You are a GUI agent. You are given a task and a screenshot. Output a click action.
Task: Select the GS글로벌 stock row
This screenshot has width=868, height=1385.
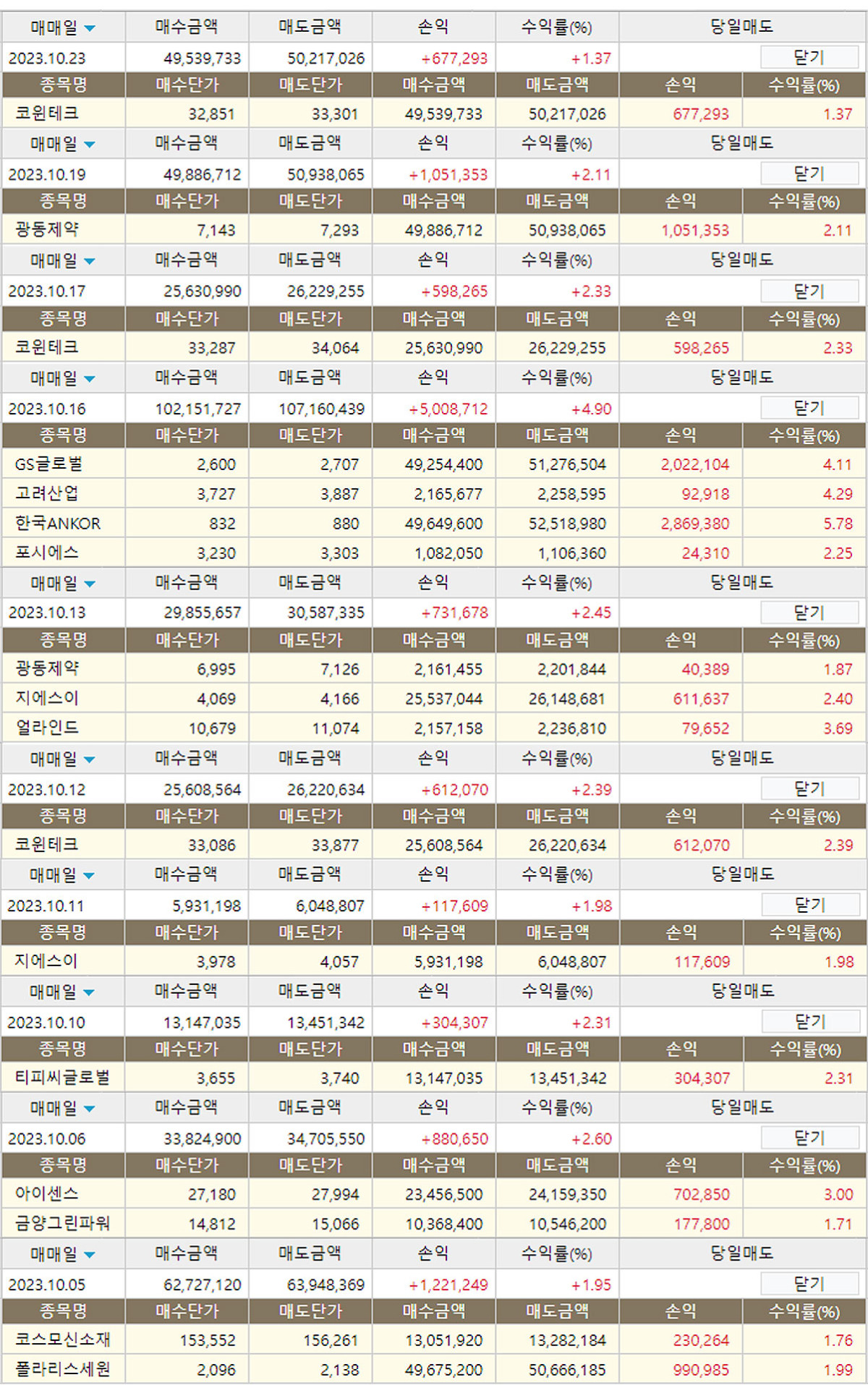48,464
